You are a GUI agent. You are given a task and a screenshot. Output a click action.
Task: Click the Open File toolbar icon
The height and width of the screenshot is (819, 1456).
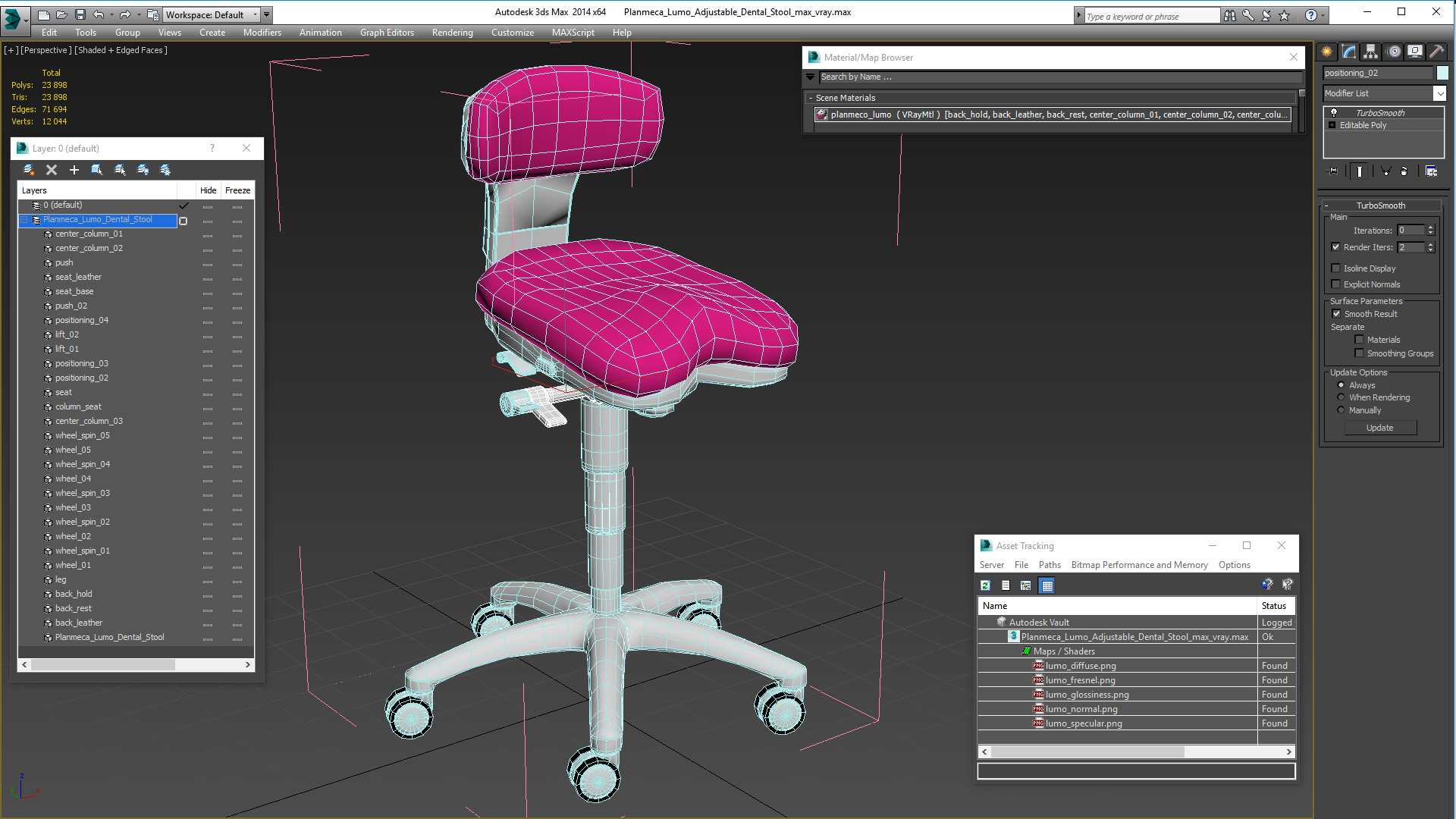[x=62, y=14]
